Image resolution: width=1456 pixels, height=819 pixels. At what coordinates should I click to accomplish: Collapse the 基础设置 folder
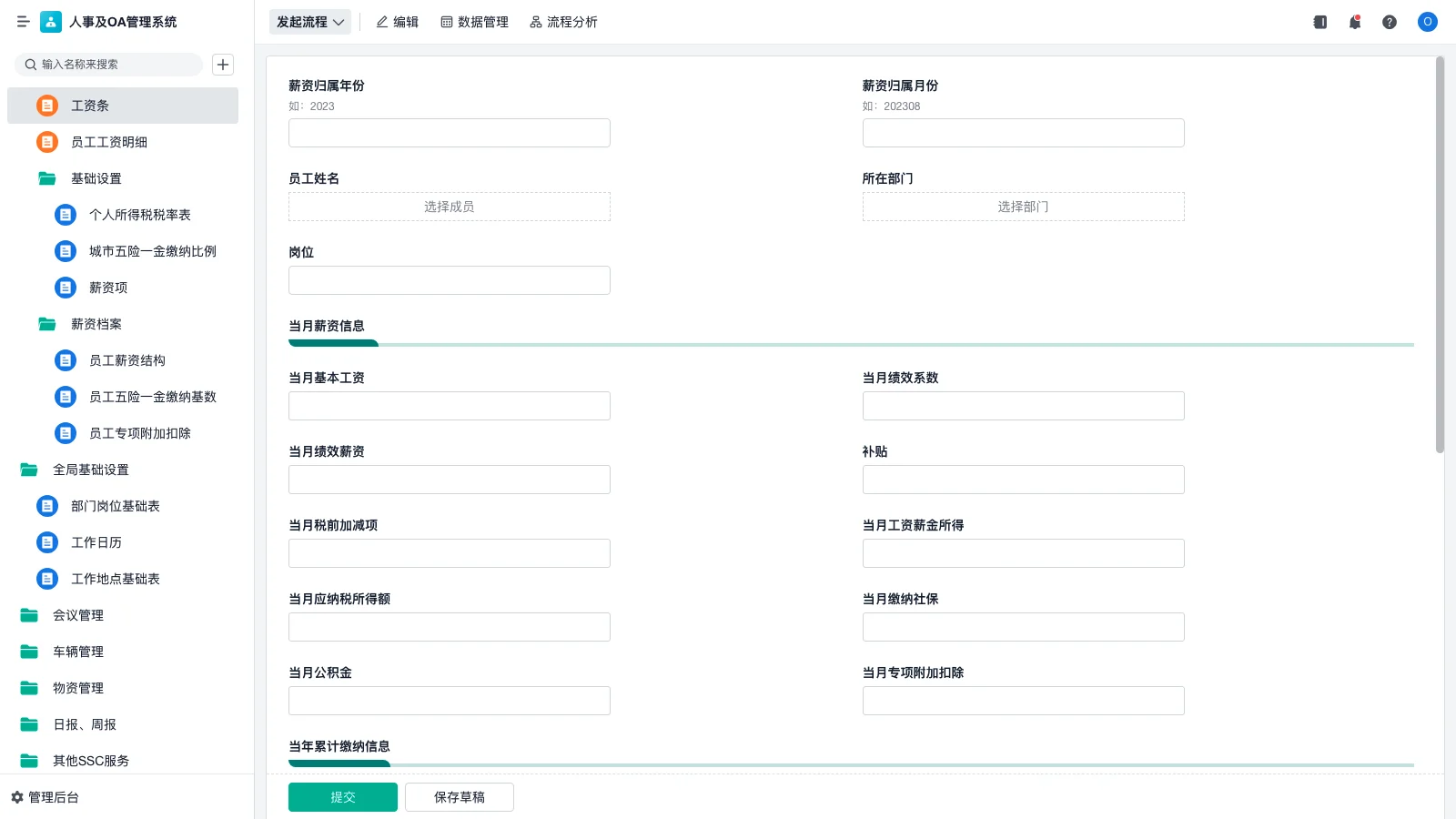tap(47, 178)
